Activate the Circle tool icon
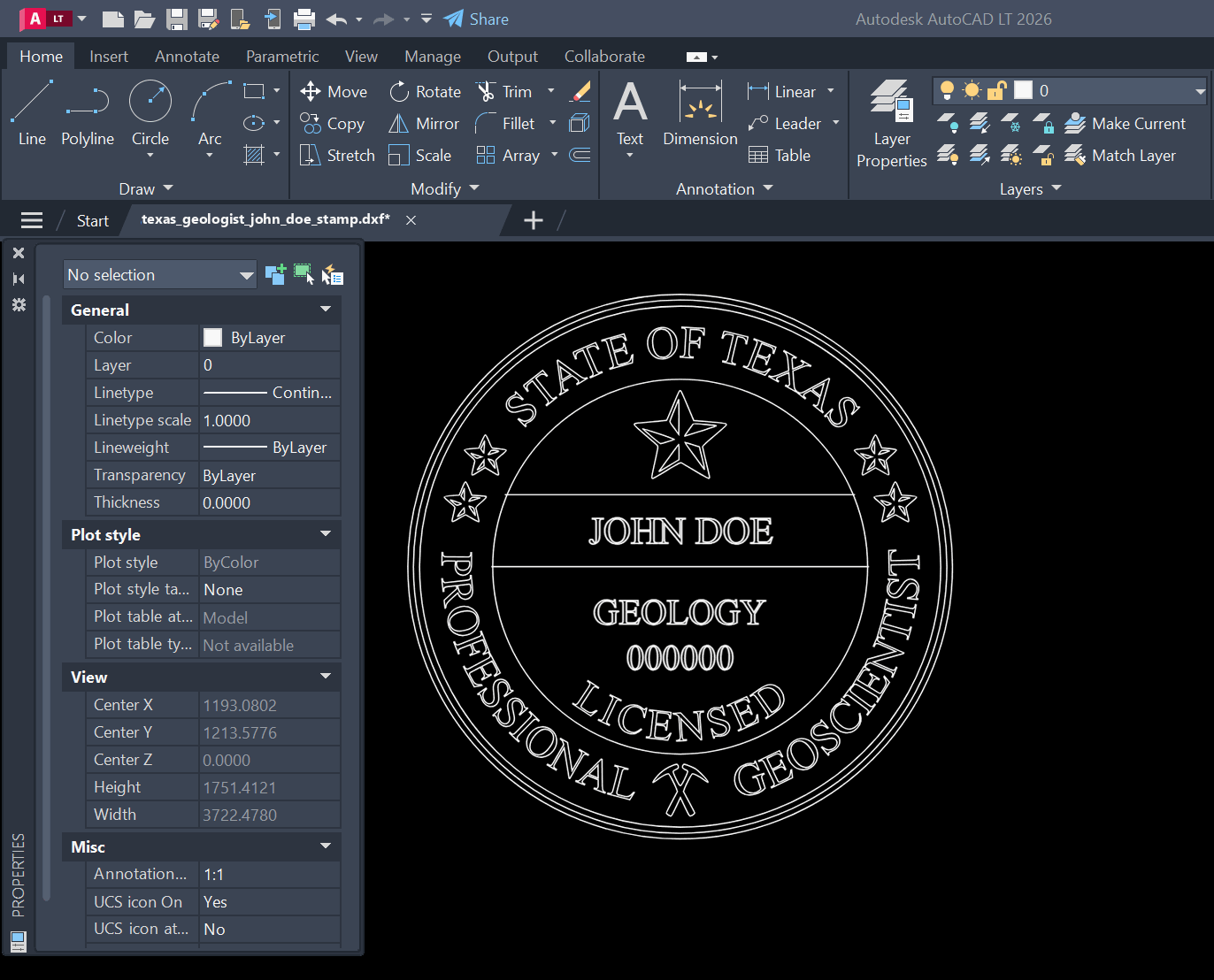This screenshot has height=980, width=1214. pos(150,101)
